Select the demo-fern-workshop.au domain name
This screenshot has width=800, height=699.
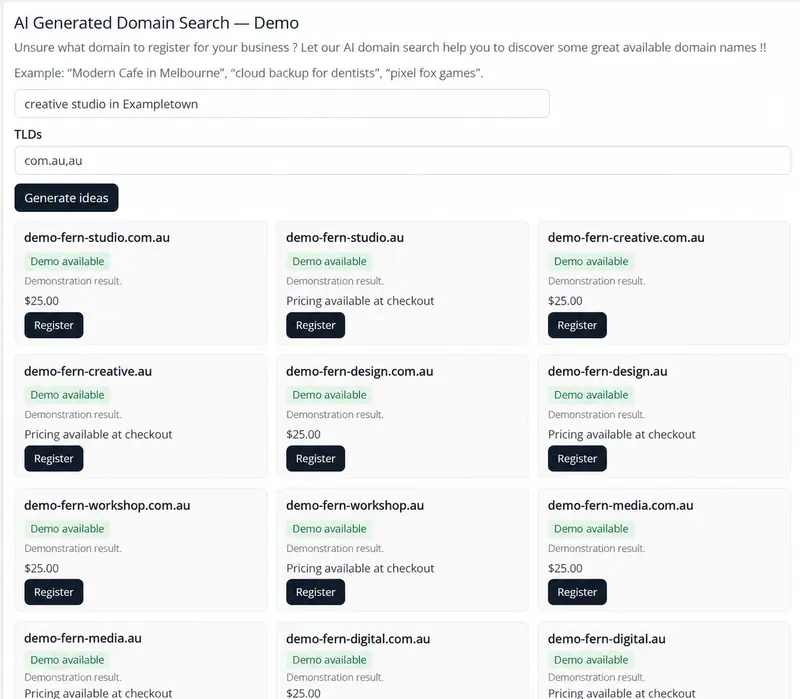(355, 505)
